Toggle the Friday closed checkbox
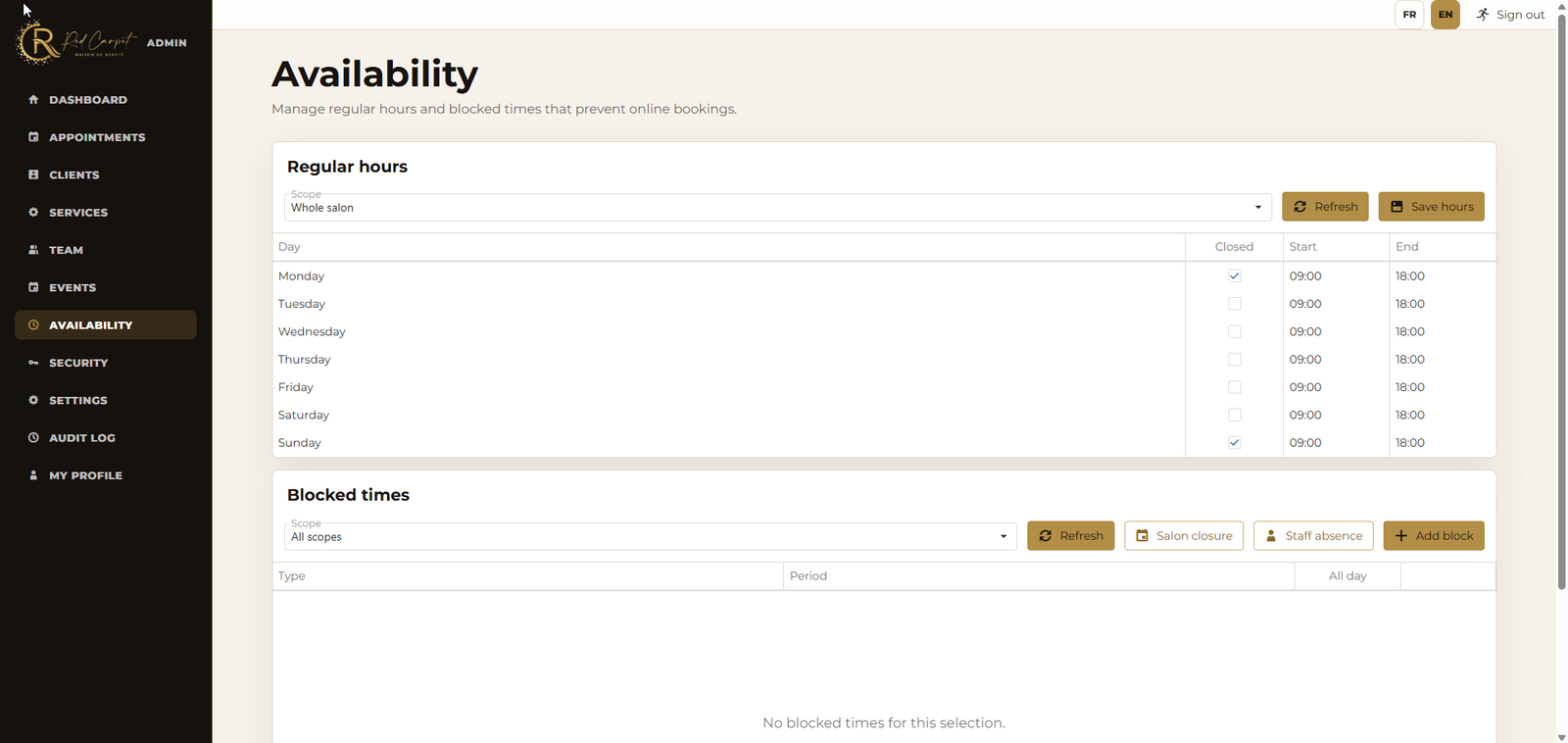The height and width of the screenshot is (743, 1568). pos(1235,387)
